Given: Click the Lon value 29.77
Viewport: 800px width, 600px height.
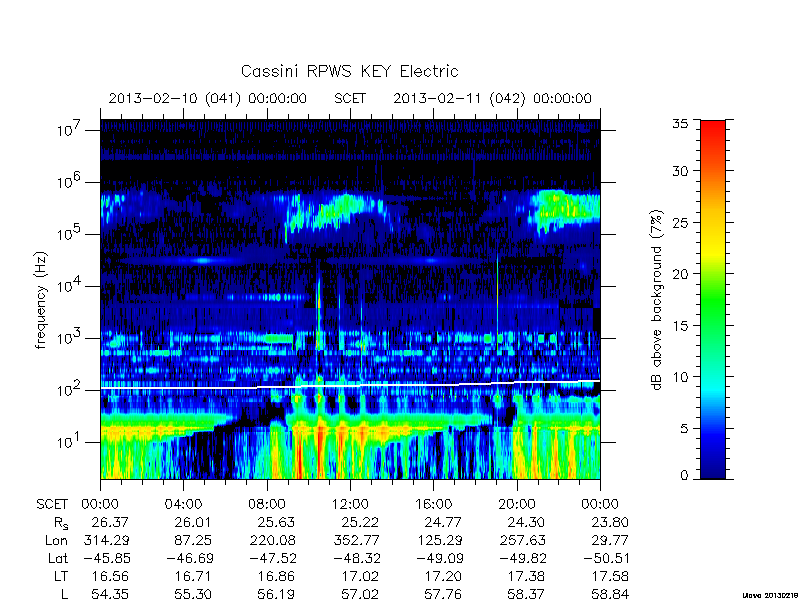Looking at the screenshot, I should [610, 540].
